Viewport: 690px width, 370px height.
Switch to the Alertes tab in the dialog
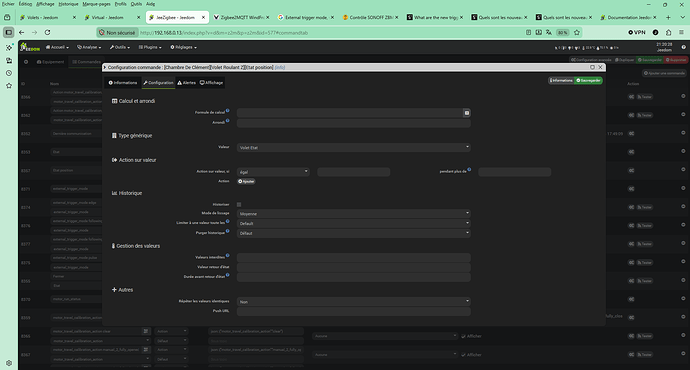pyautogui.click(x=187, y=83)
